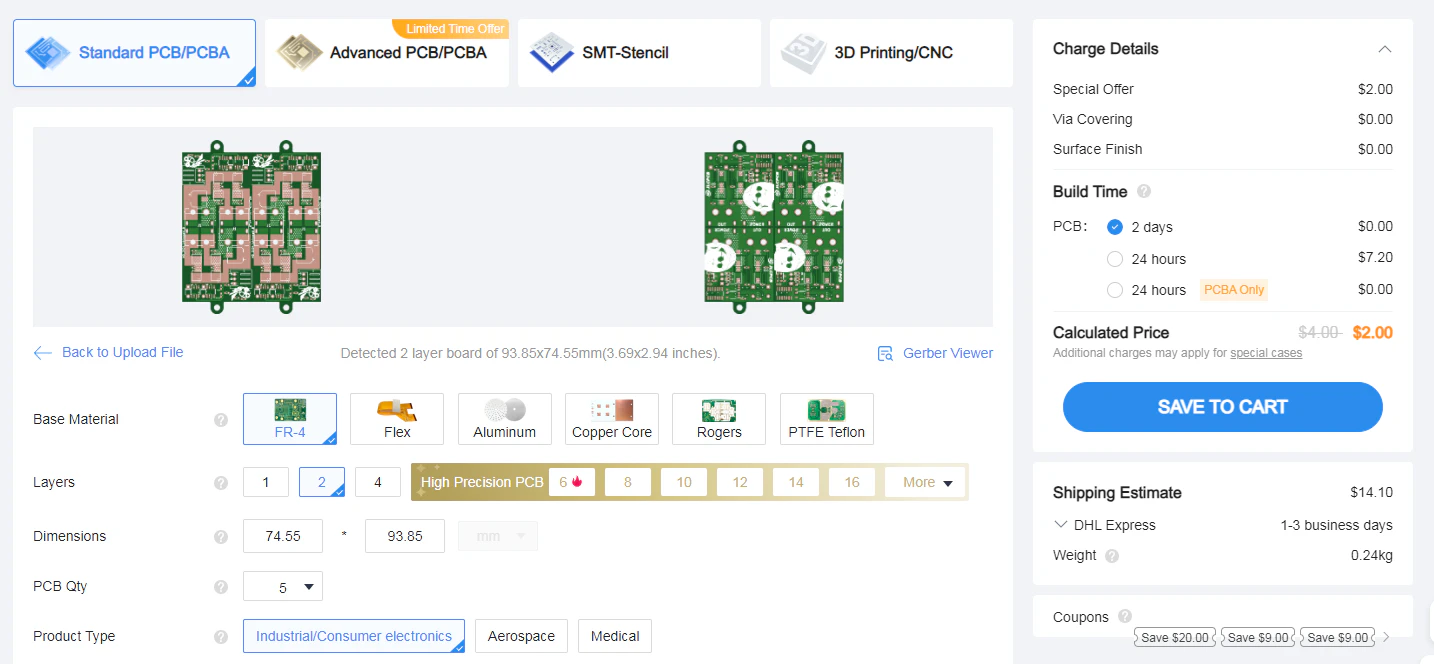Click the Advanced PCB/PCBA chip icon

tap(299, 53)
